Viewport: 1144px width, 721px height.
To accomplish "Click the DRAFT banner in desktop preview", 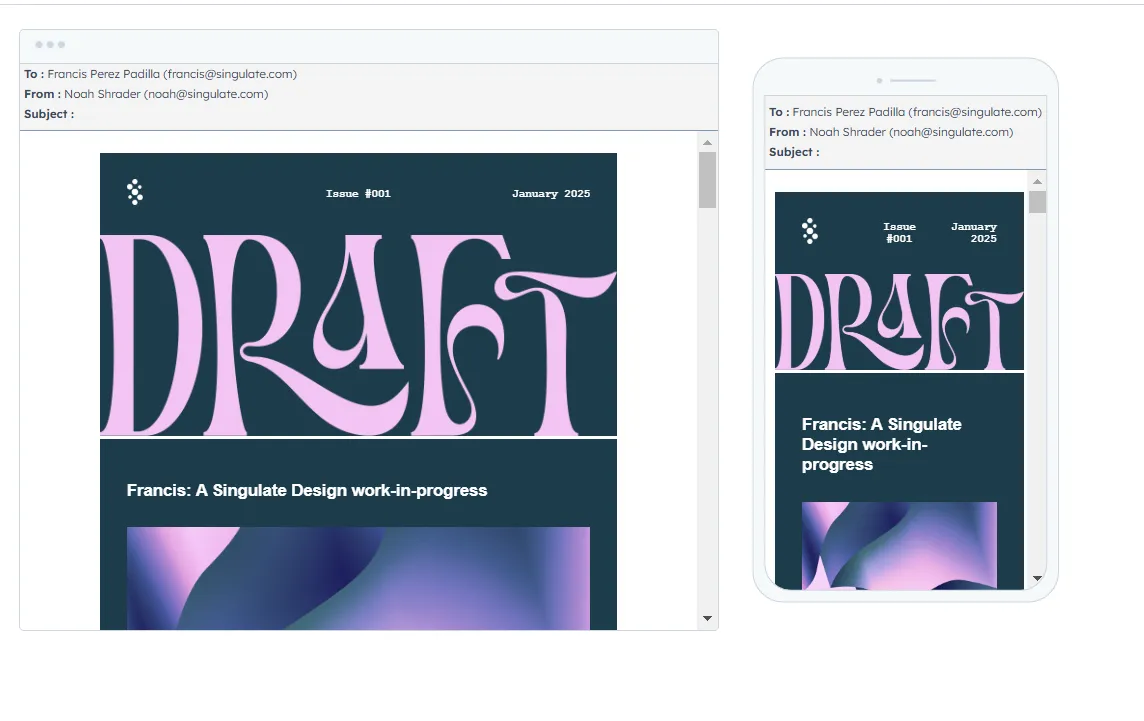I will 358,335.
